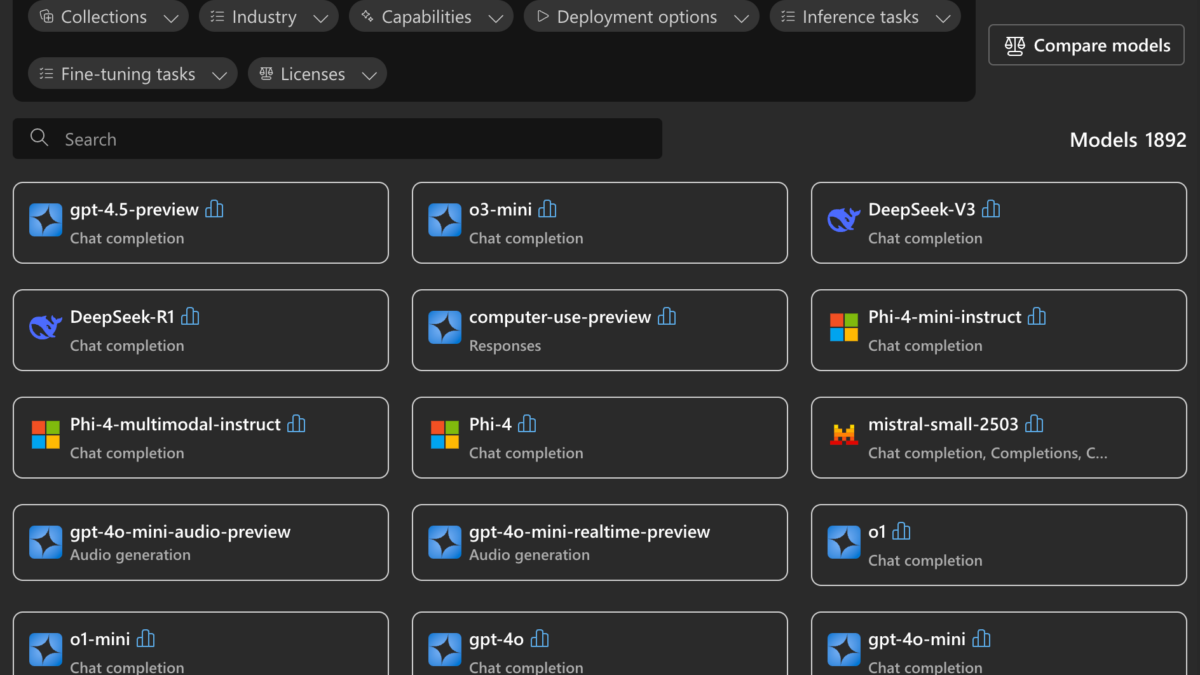
Task: Click the benchmark chart icon beside the gpt-4o title
Action: 539,638
